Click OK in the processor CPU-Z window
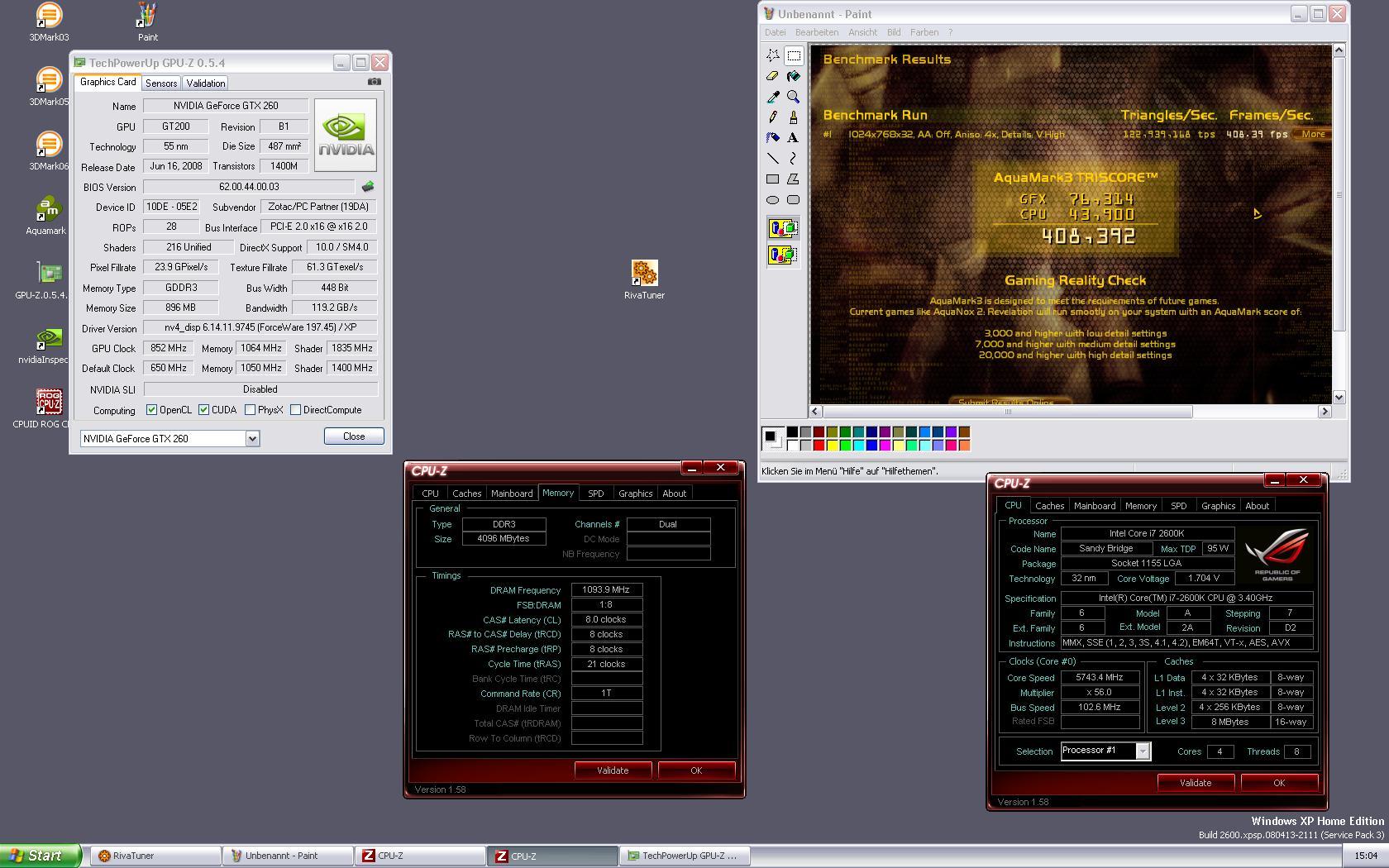 click(x=1279, y=783)
